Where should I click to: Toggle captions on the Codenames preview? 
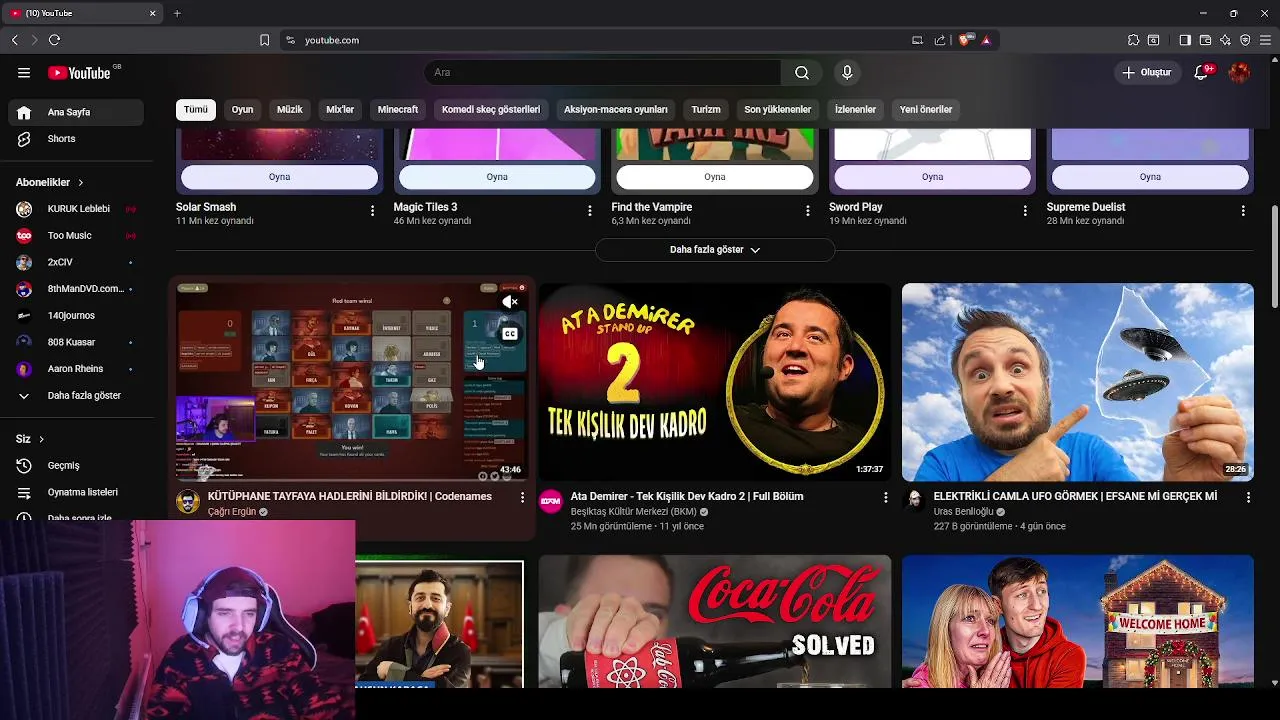510,334
